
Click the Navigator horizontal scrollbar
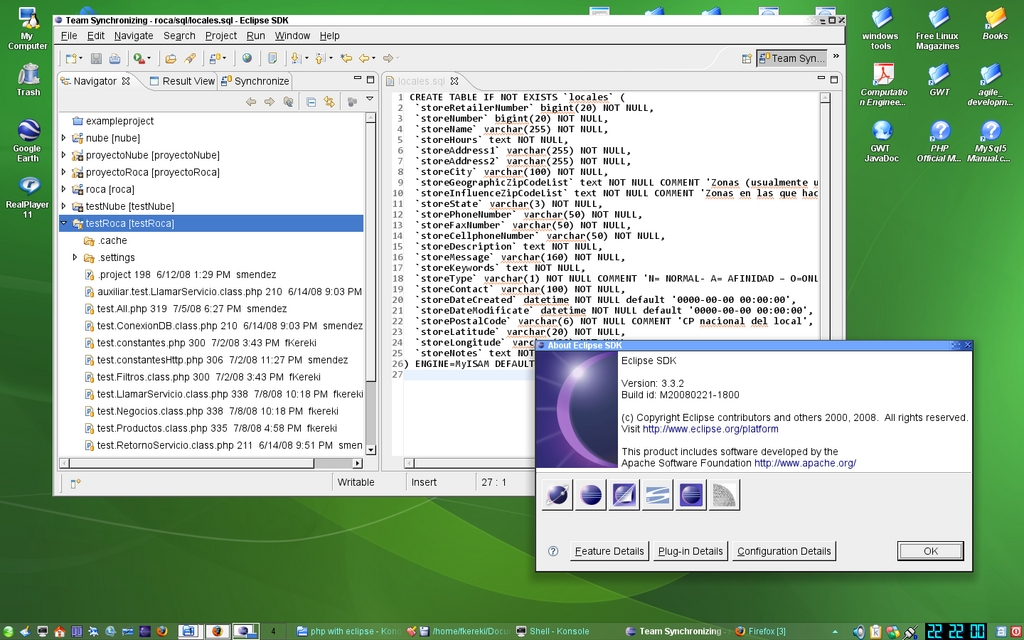190,463
